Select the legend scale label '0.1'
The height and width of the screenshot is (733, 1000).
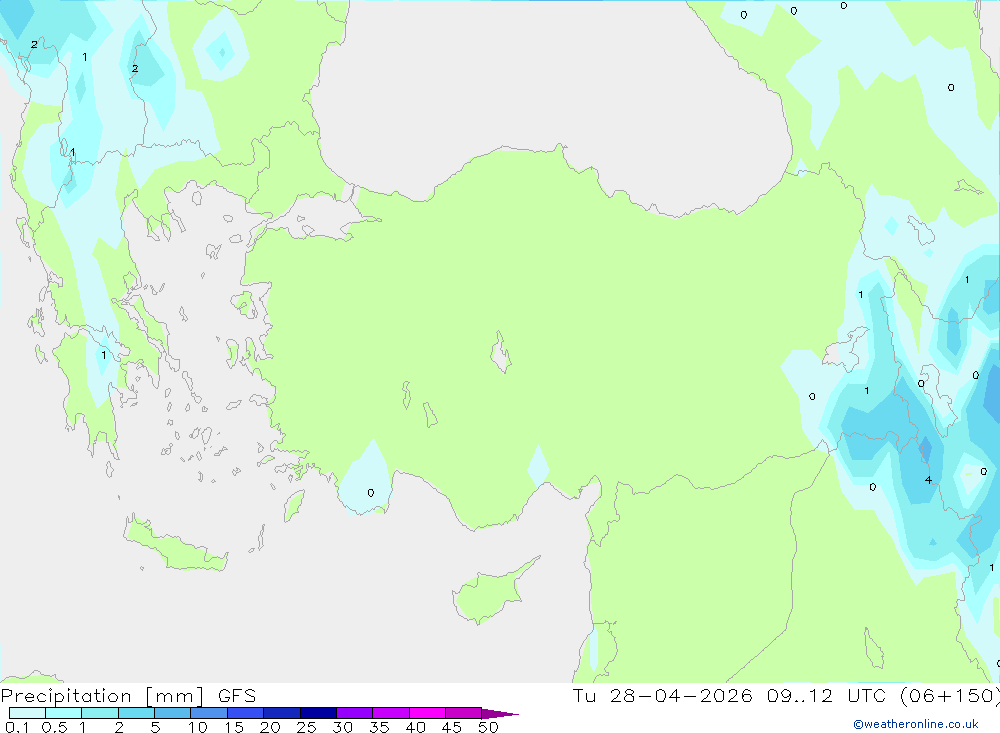[x=17, y=727]
